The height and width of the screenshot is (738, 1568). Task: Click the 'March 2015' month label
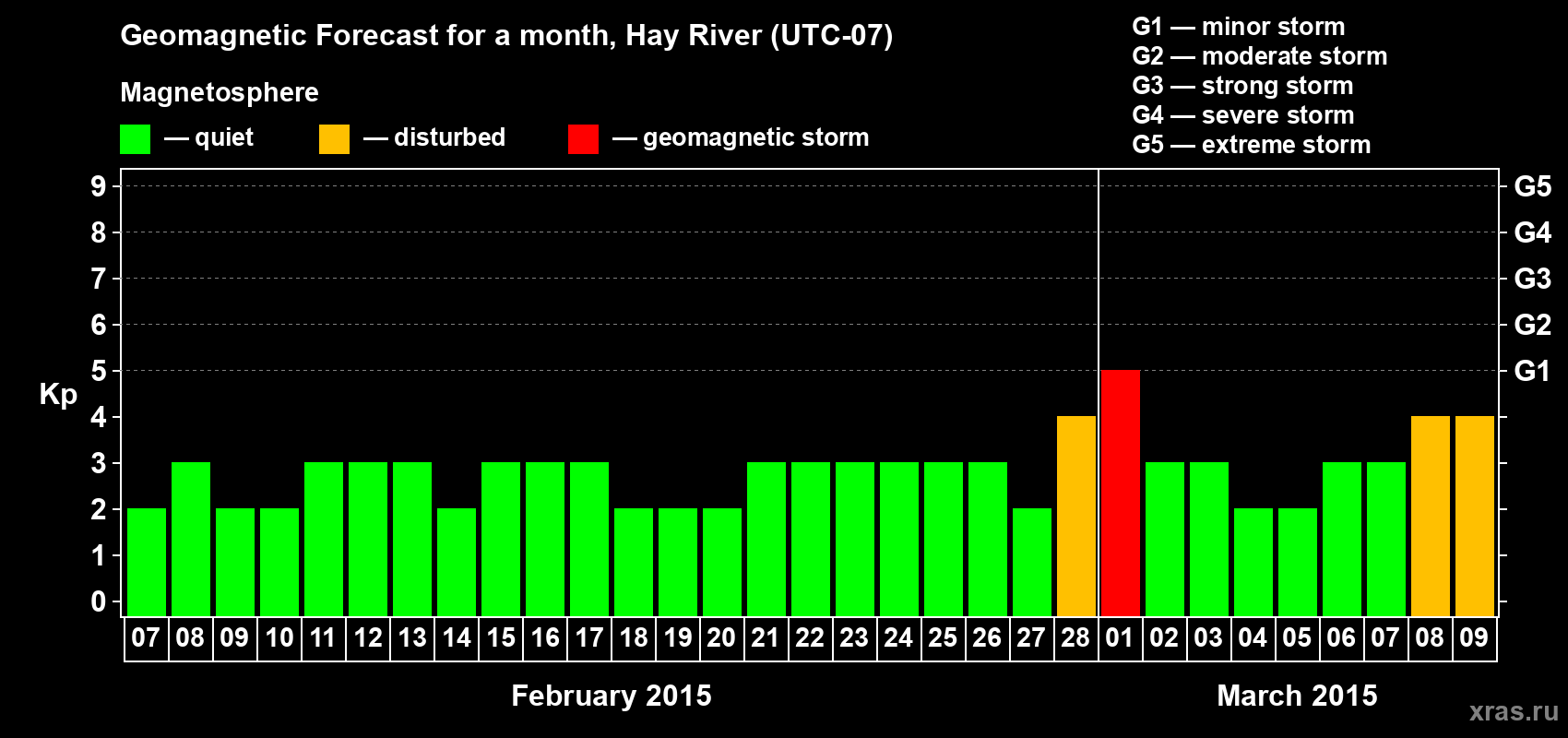[1297, 696]
